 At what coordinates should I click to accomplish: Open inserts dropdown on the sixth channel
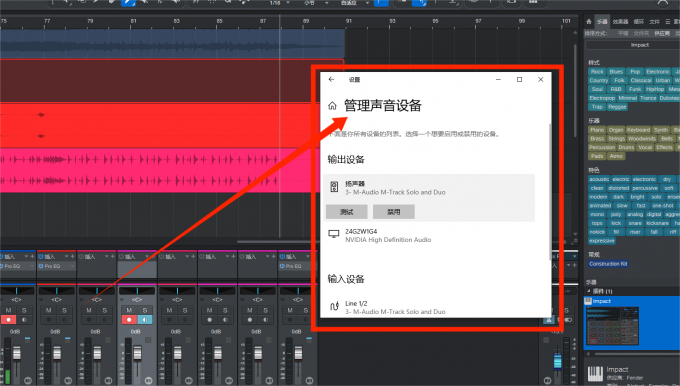pyautogui.click(x=227, y=257)
